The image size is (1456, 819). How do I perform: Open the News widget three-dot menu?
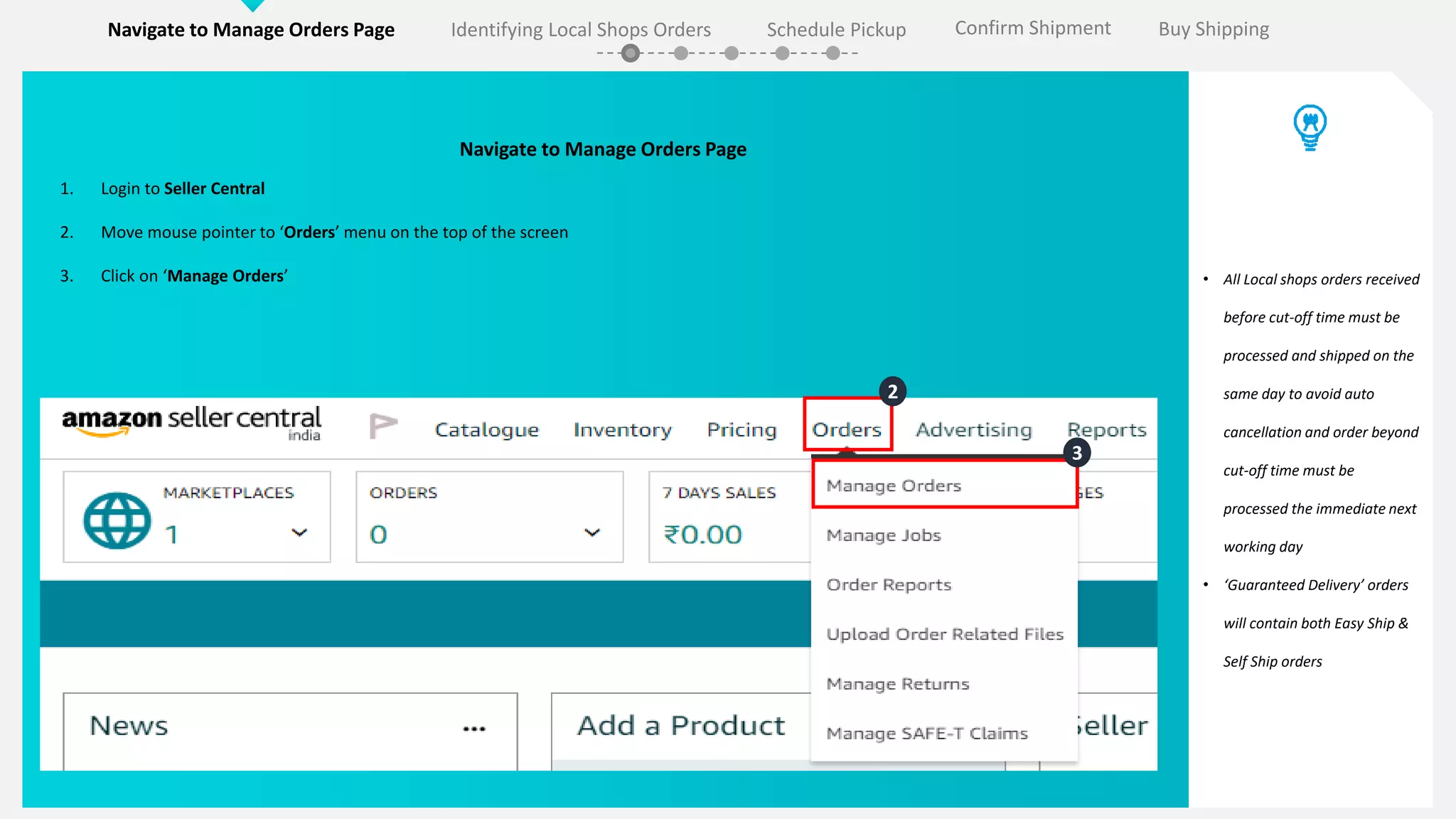pyautogui.click(x=474, y=728)
